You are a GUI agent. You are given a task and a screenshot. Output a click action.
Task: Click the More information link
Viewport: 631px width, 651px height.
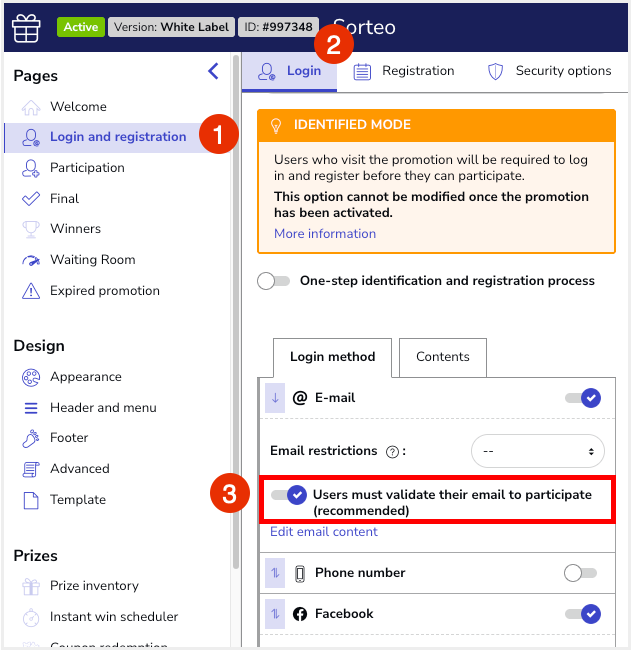325,234
